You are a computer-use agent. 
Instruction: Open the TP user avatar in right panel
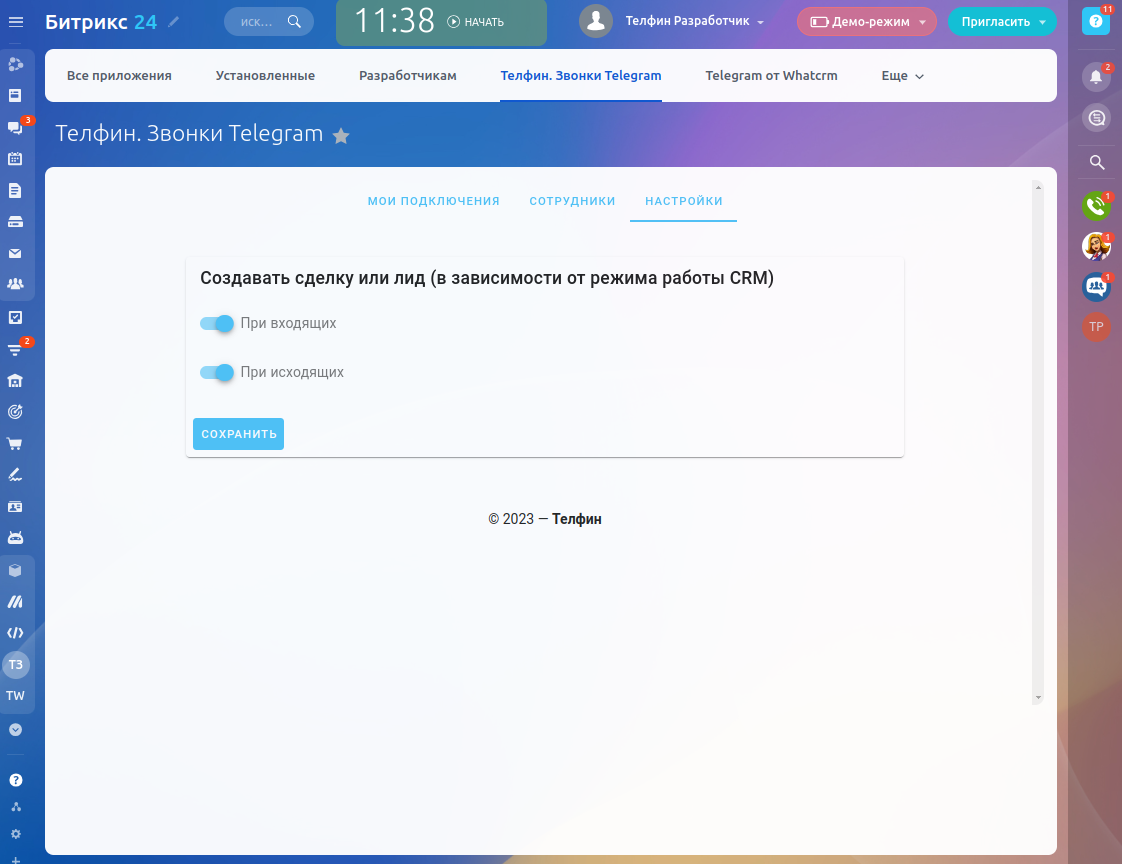[x=1096, y=327]
